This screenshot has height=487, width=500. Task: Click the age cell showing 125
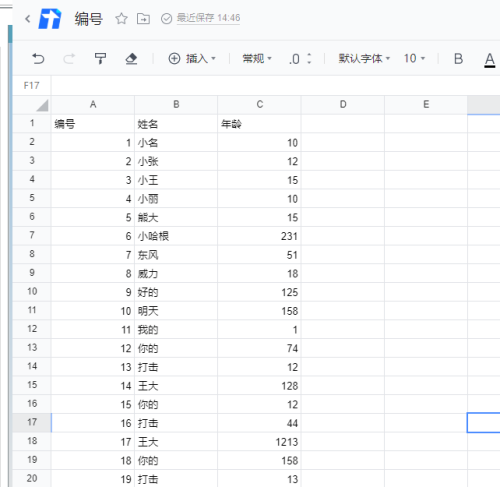(259, 292)
